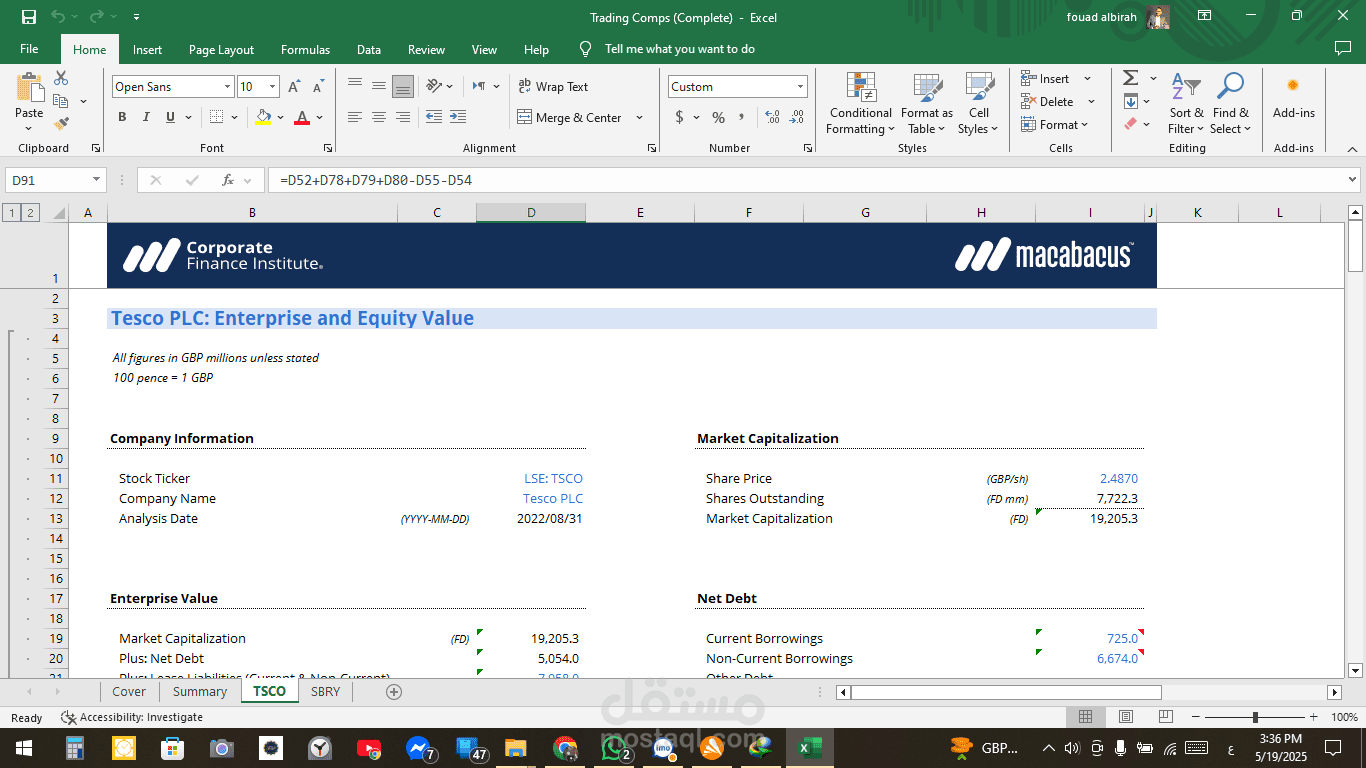Copy the selected cell

pyautogui.click(x=61, y=101)
